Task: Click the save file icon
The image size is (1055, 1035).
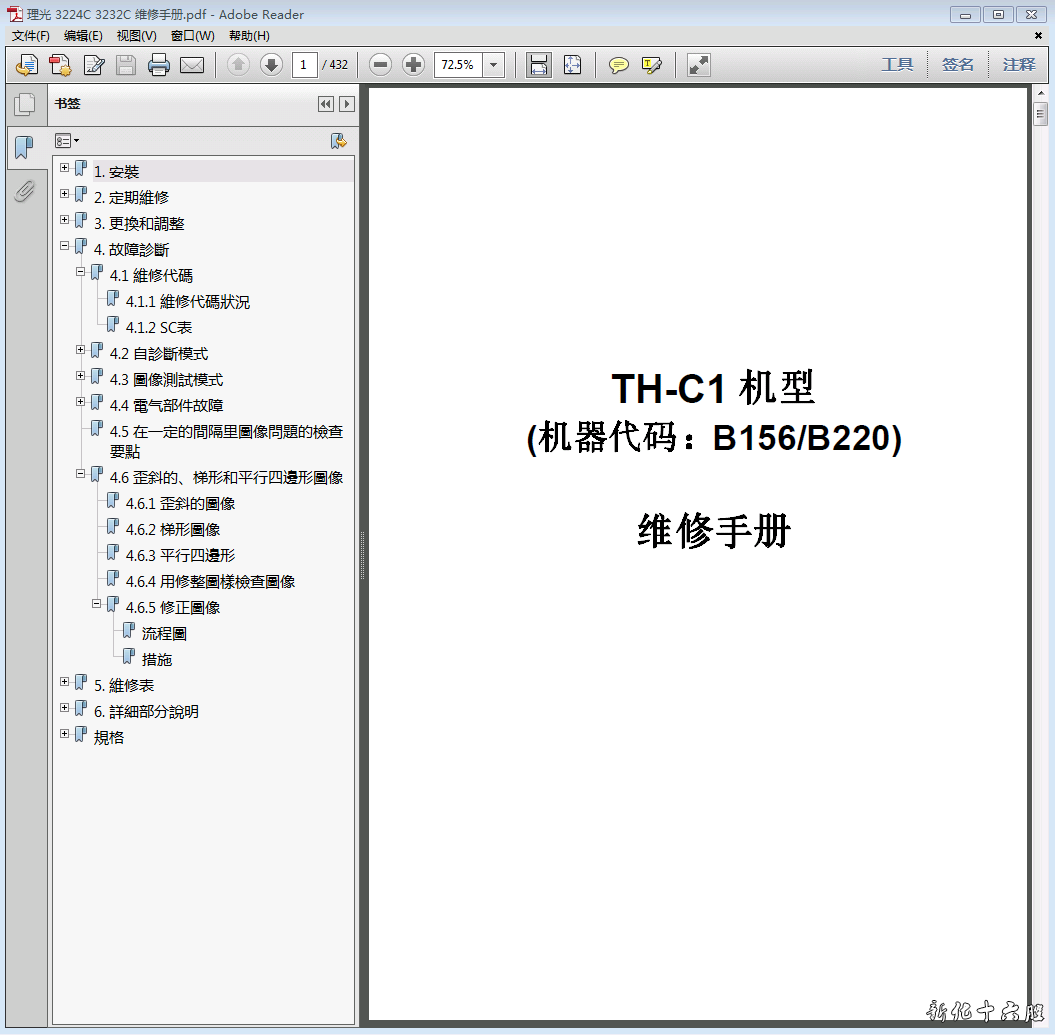Action: click(x=126, y=65)
